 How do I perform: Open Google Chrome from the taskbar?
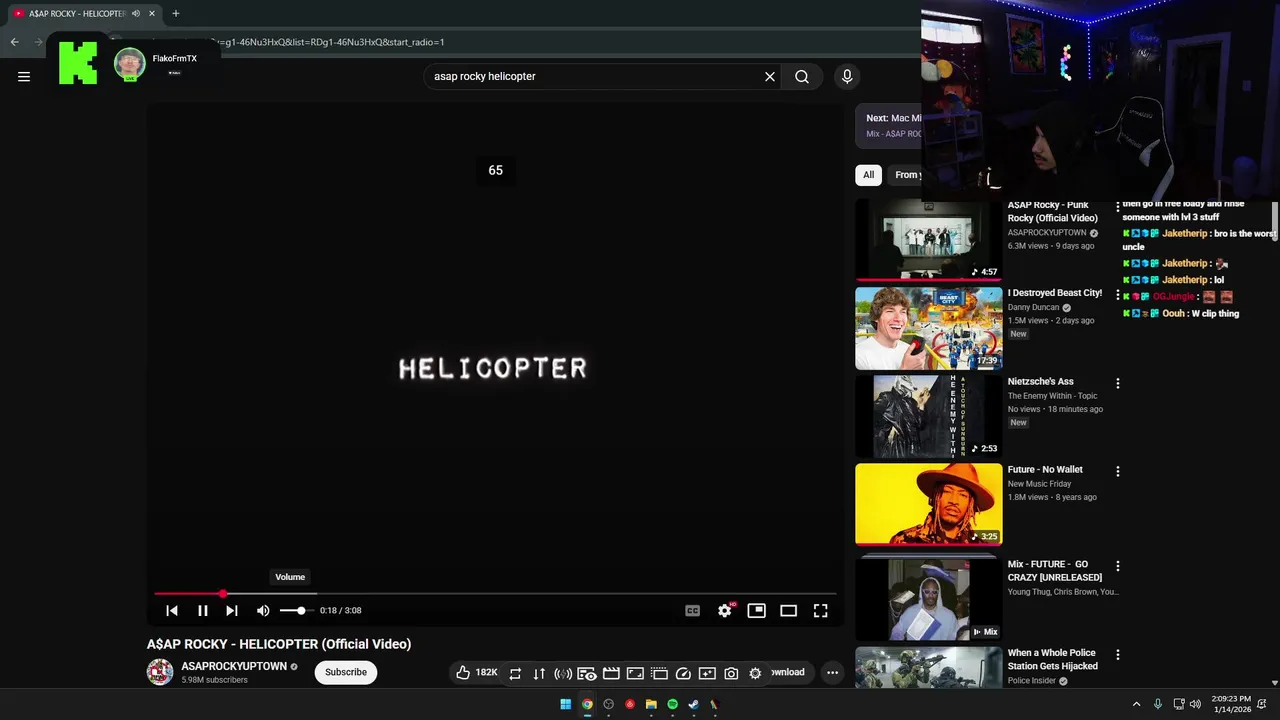pyautogui.click(x=587, y=704)
